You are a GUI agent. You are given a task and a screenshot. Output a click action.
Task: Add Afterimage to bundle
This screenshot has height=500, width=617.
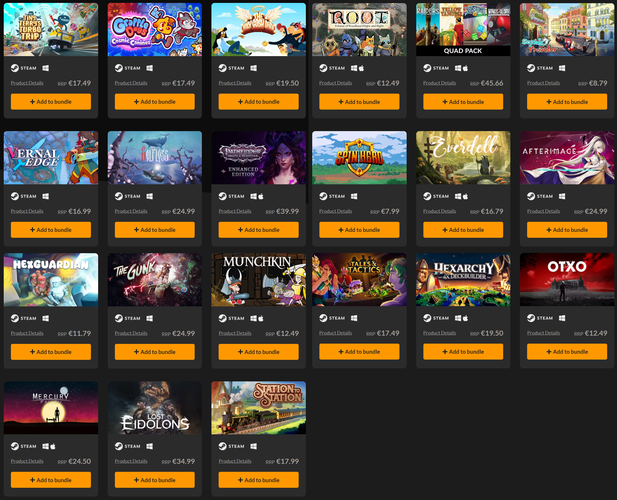(x=567, y=230)
